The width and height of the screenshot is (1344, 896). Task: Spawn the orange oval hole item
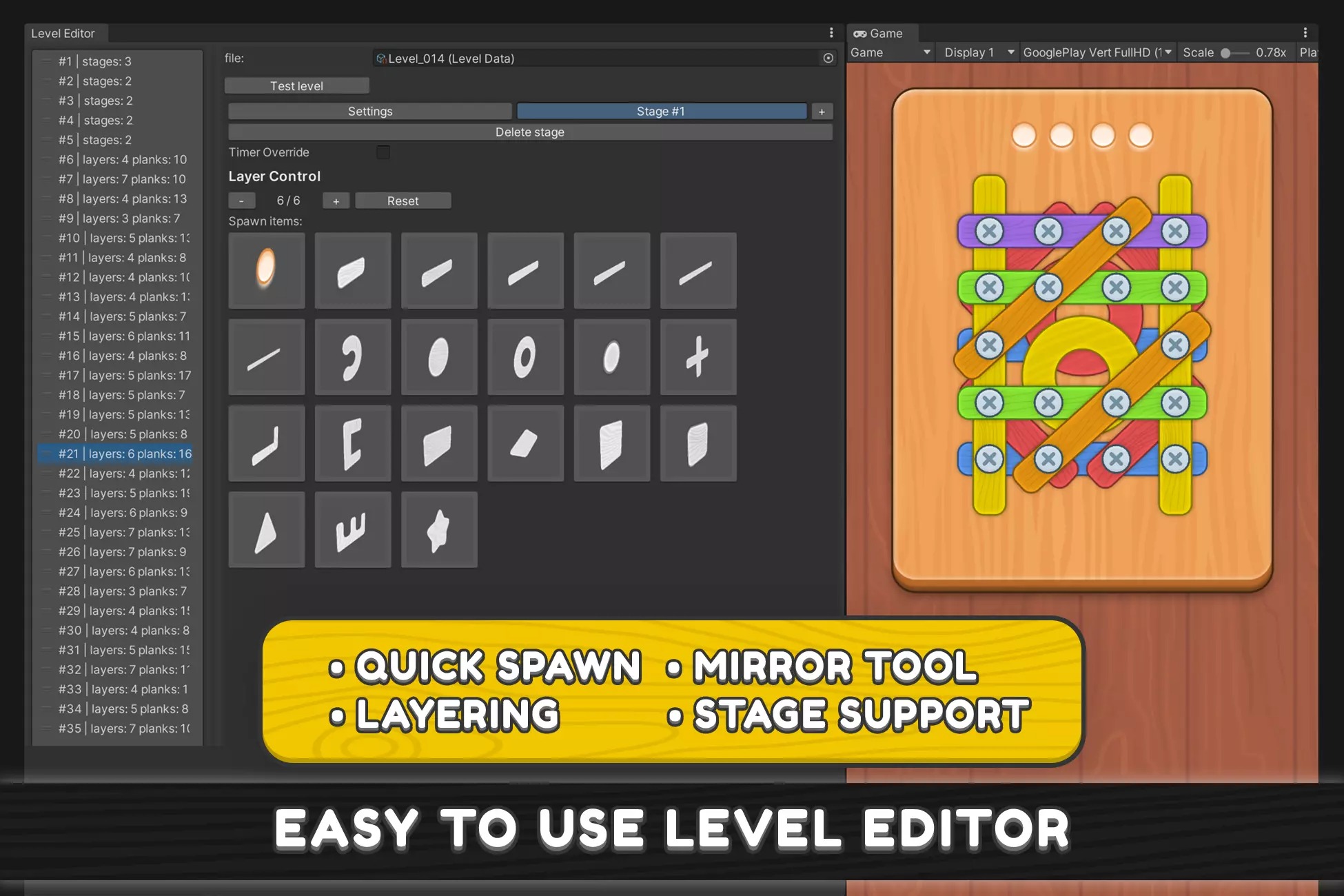pos(266,270)
